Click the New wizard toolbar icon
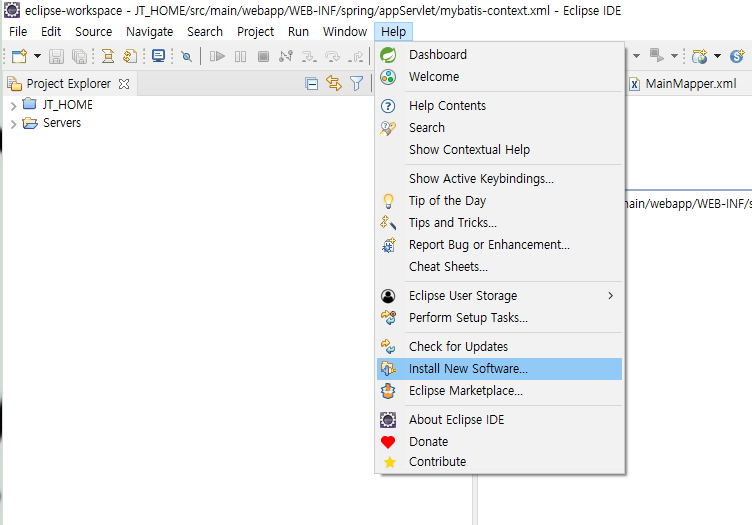Image resolution: width=752 pixels, height=525 pixels. [19, 57]
